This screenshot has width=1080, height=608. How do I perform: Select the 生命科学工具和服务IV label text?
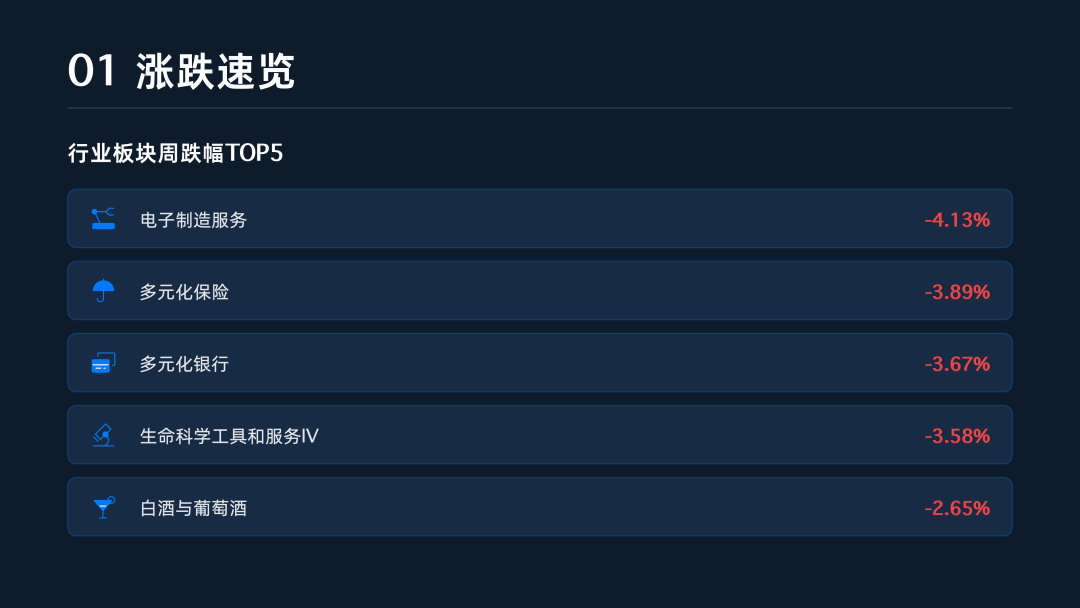click(229, 436)
